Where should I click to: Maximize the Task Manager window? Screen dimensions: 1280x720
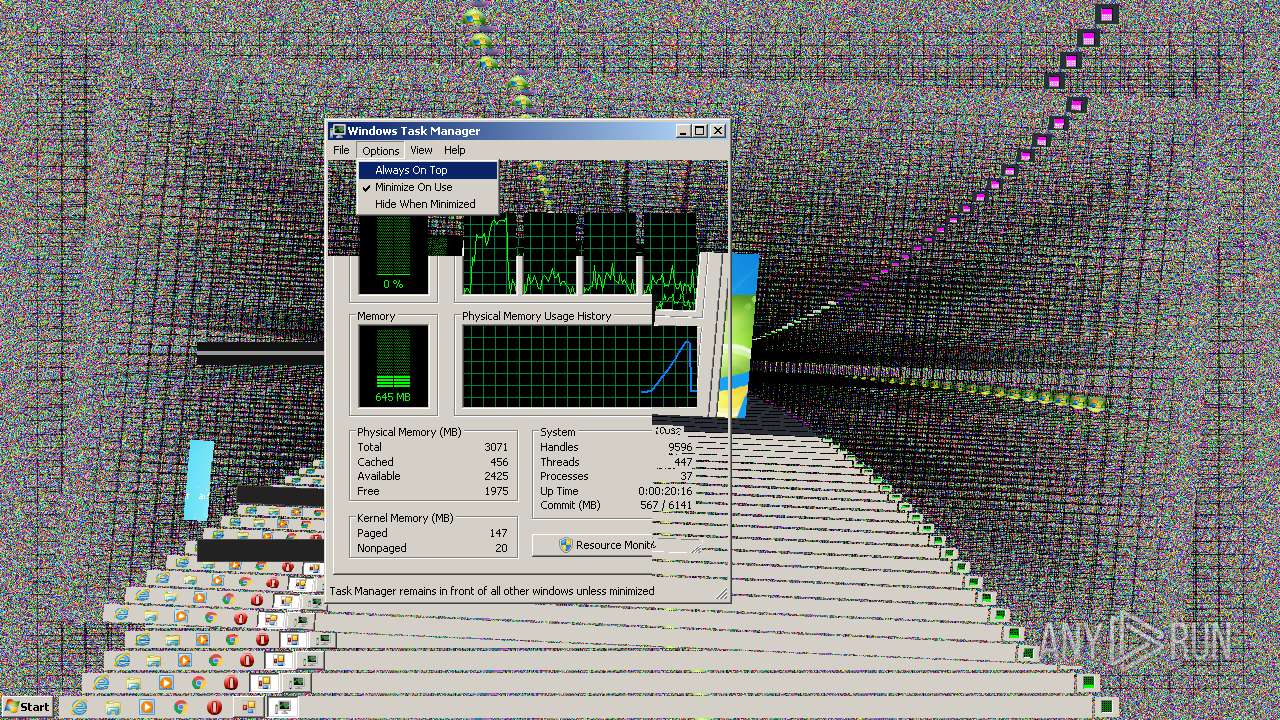coord(699,131)
